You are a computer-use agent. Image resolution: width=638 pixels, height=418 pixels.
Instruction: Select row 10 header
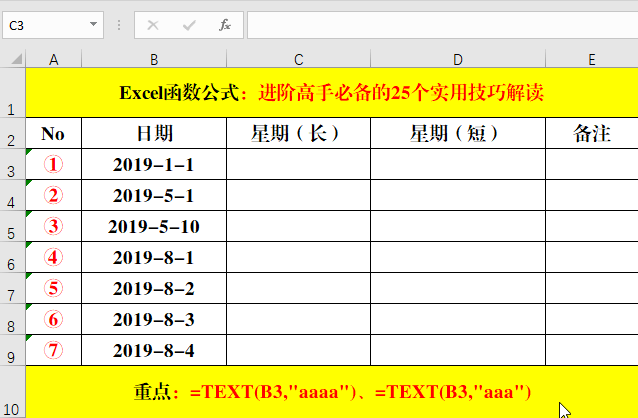pyautogui.click(x=12, y=392)
